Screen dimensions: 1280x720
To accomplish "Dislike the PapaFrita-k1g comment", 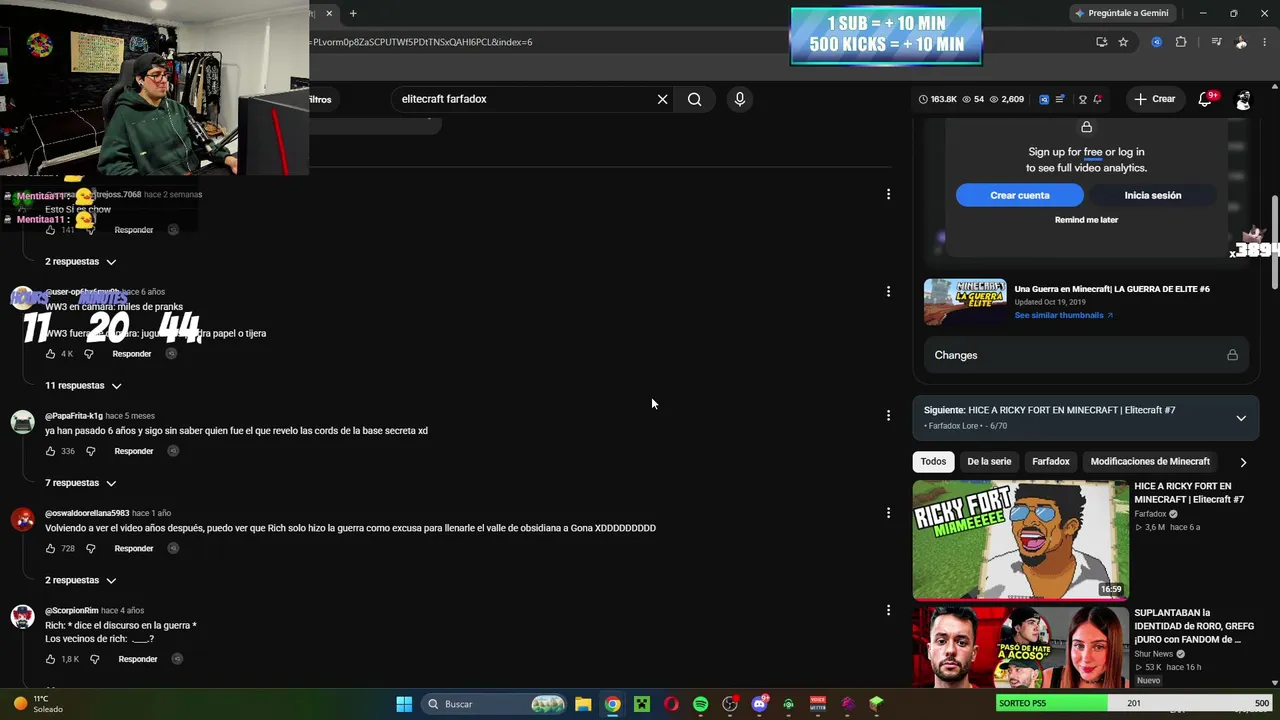I will pos(90,451).
